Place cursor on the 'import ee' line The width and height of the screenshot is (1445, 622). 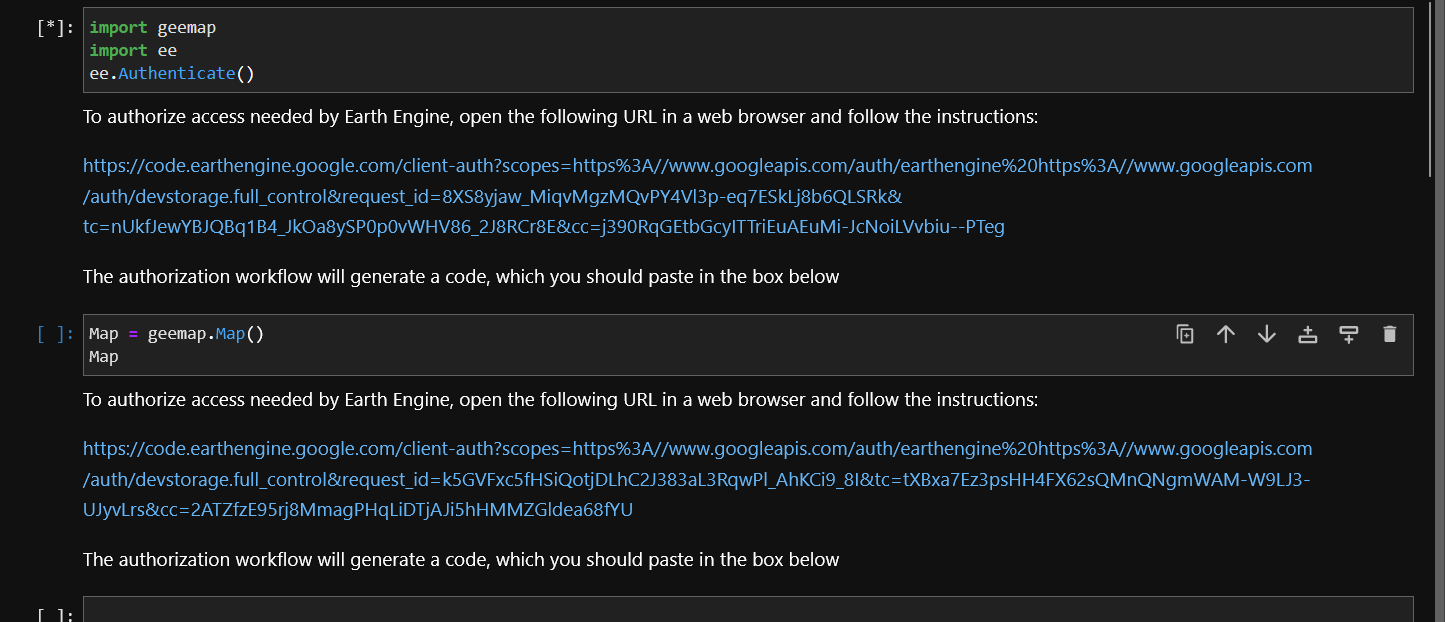(133, 50)
